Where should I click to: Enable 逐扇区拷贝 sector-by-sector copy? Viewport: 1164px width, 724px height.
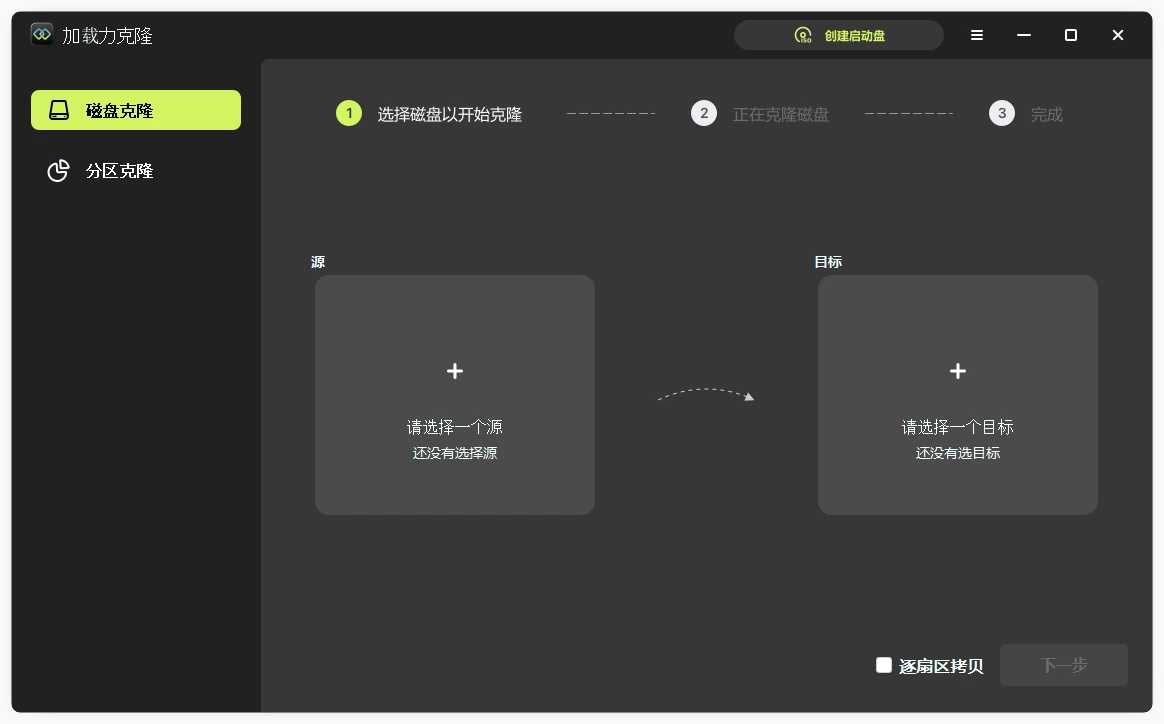[883, 664]
